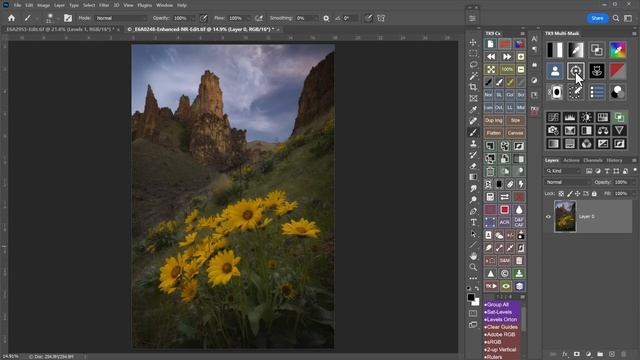640x360 pixels.
Task: Click the foreground color swatch
Action: click(471, 297)
